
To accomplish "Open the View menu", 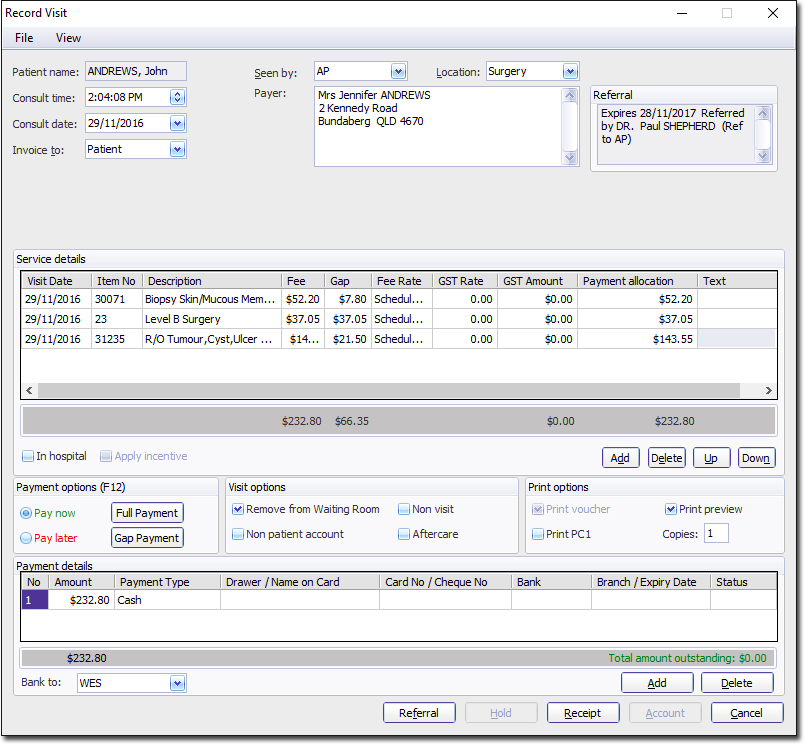I will 68,38.
